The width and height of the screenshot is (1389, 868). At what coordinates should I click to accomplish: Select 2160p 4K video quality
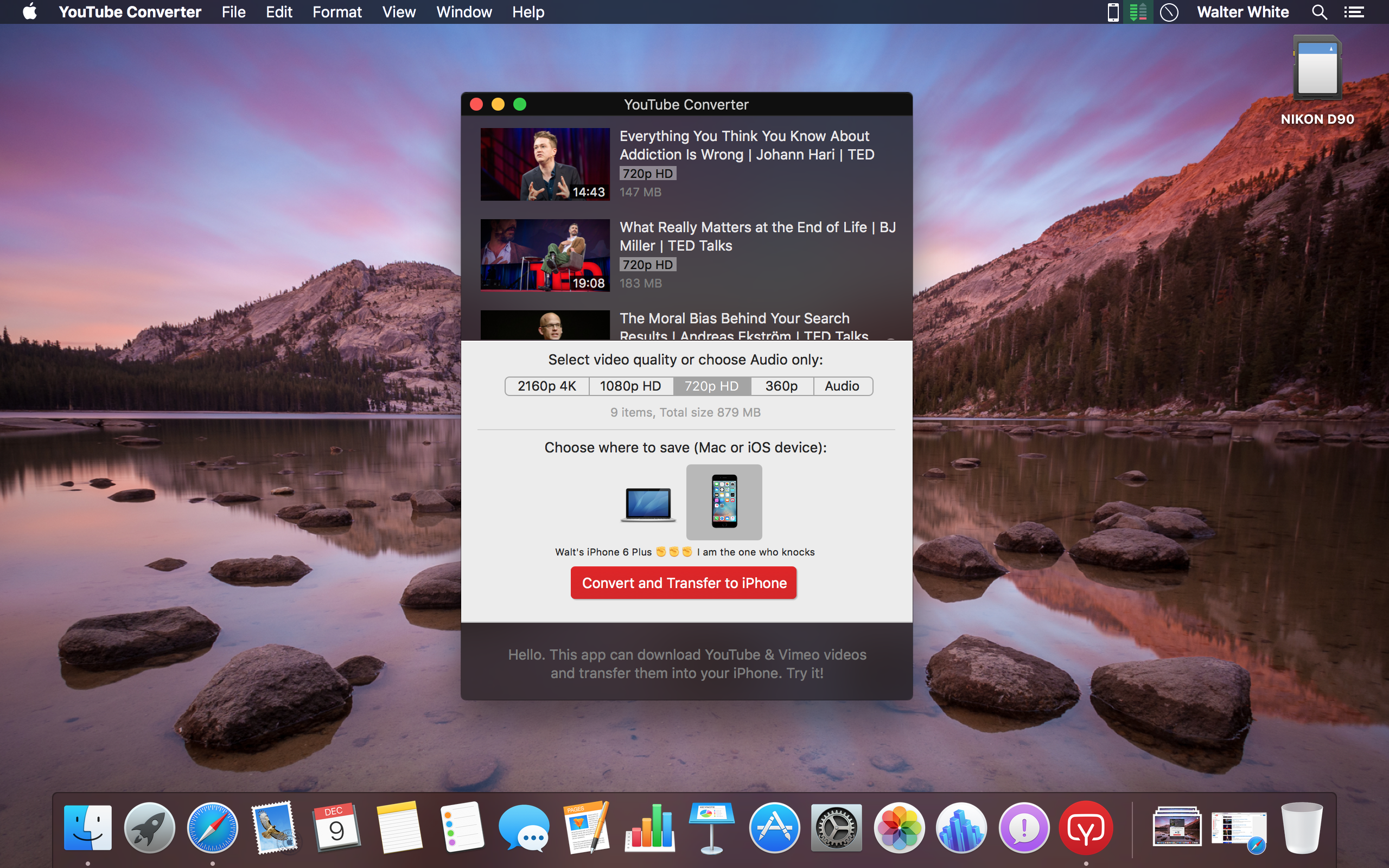click(546, 386)
